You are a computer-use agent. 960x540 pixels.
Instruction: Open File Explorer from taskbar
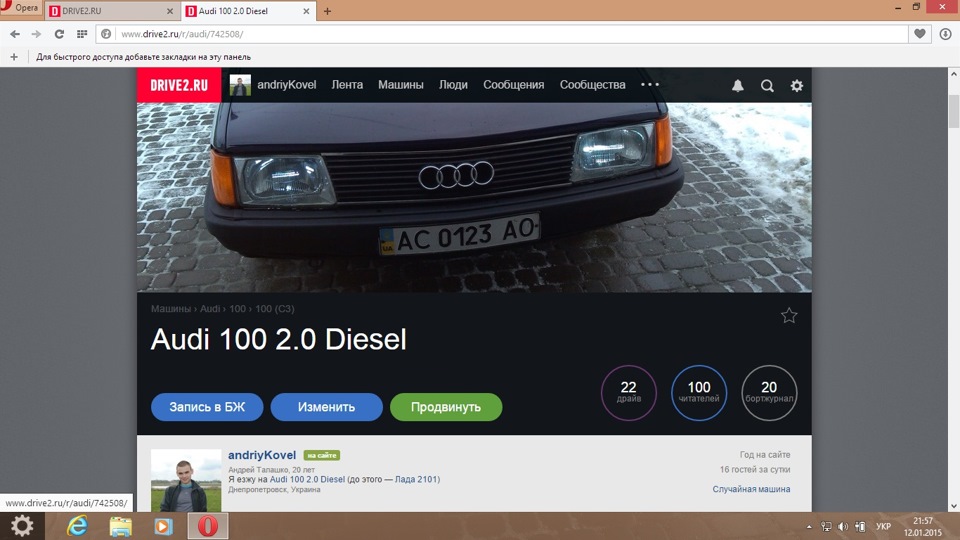tap(121, 527)
